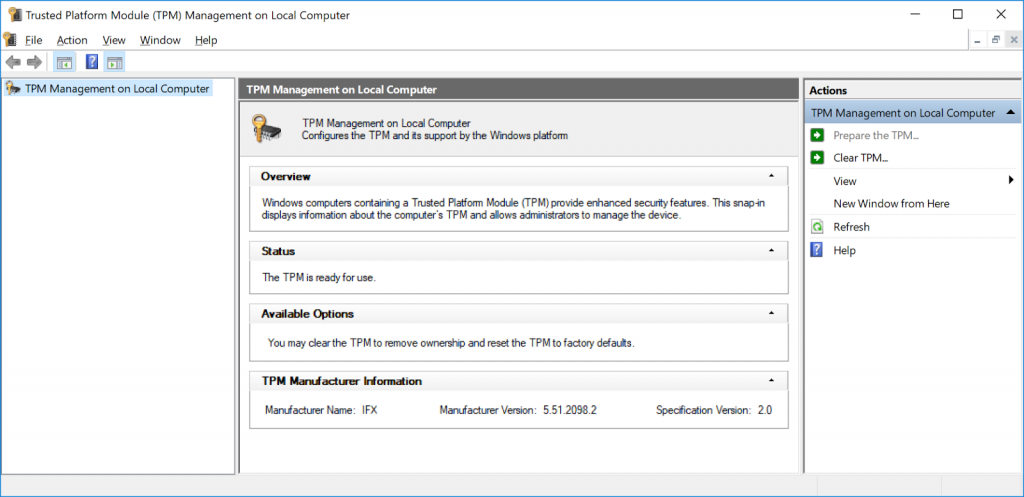Click key icon beside tree's TPM Management node

13,89
